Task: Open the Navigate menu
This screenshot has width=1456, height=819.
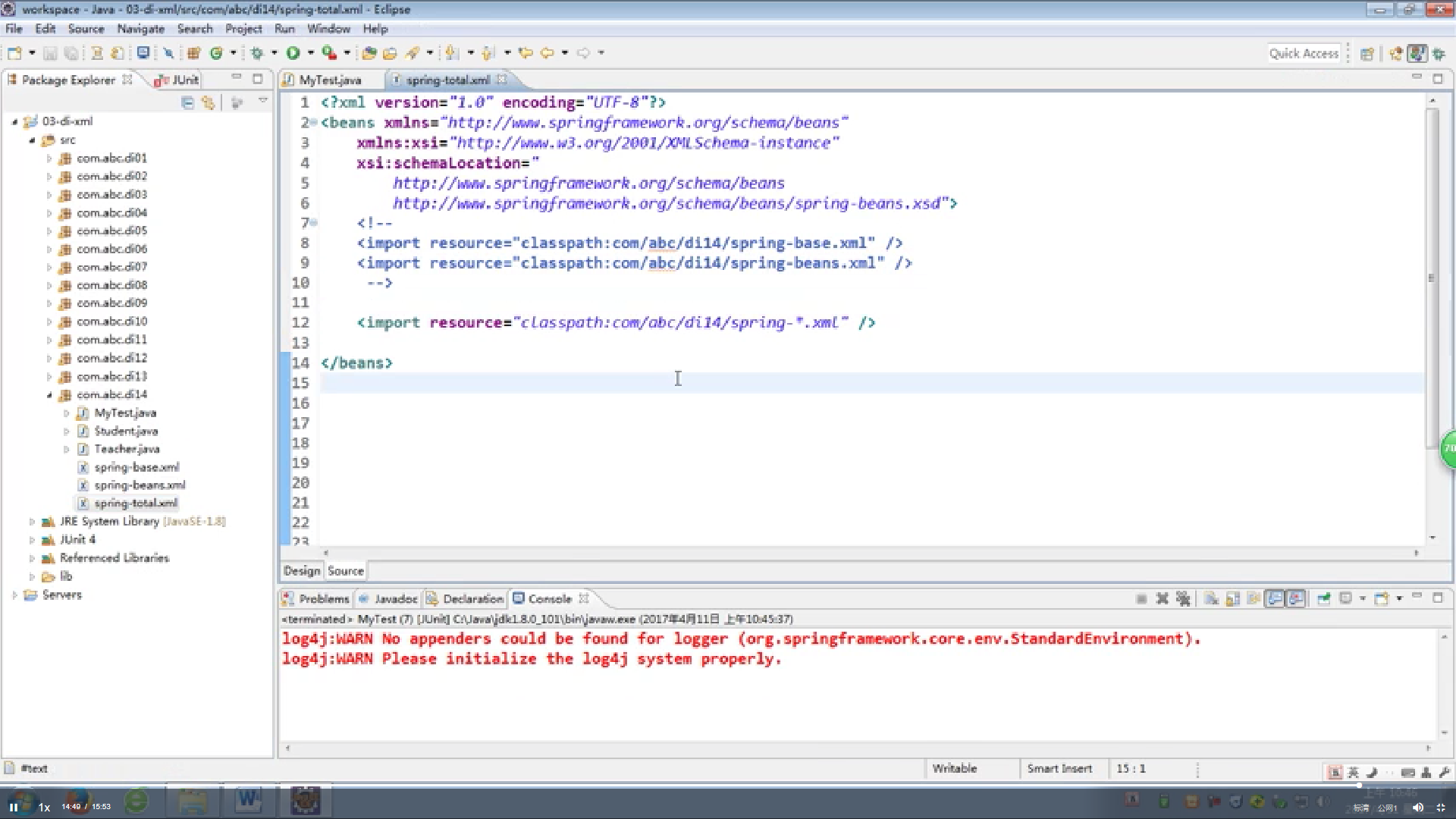Action: click(140, 29)
